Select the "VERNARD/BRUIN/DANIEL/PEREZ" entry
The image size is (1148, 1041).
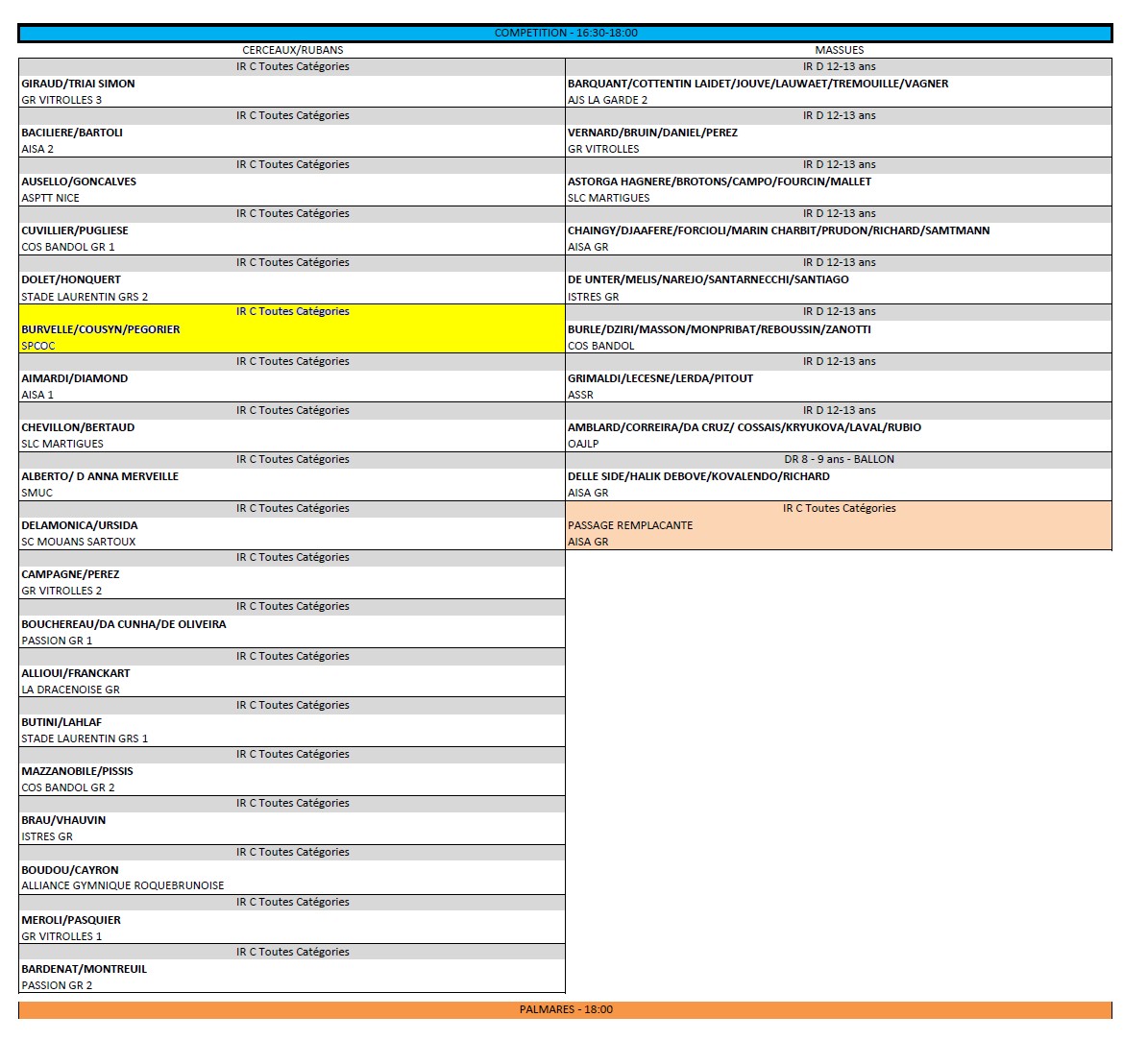(652, 133)
